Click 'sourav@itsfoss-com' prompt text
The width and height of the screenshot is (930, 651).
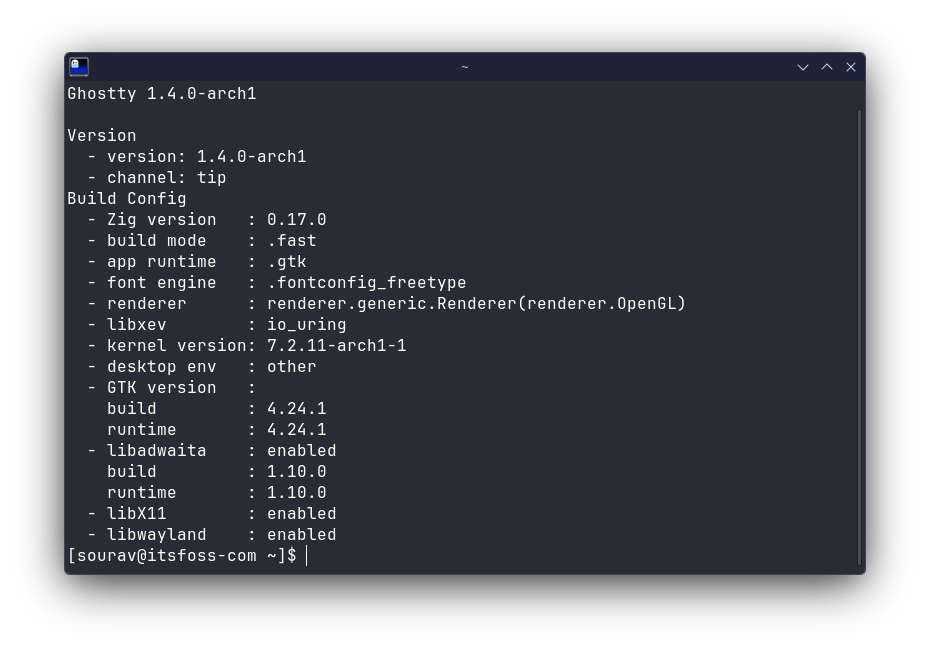tap(167, 556)
